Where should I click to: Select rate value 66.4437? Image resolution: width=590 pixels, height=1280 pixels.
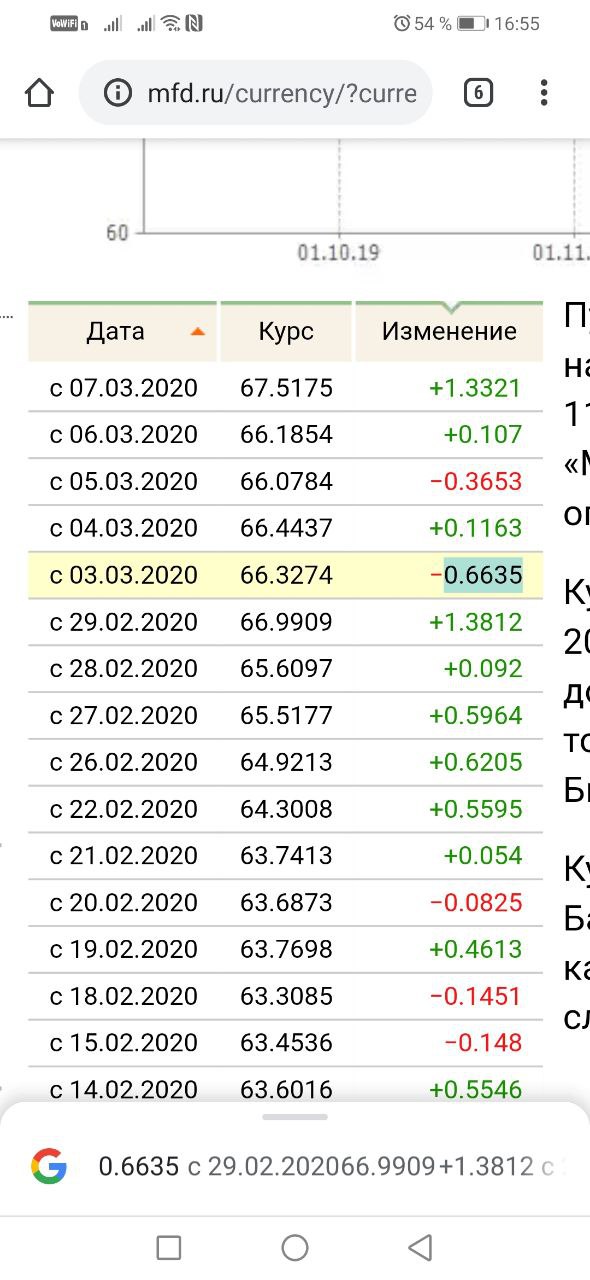[286, 528]
